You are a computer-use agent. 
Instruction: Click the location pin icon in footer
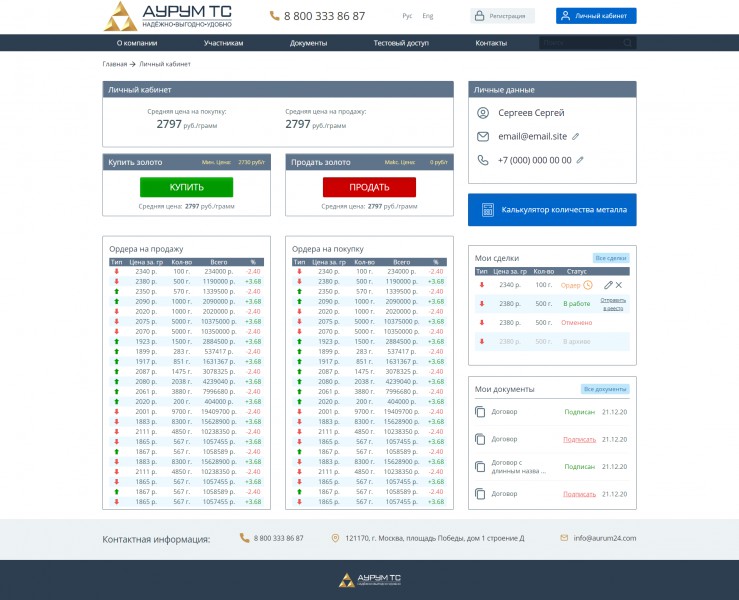[335, 538]
